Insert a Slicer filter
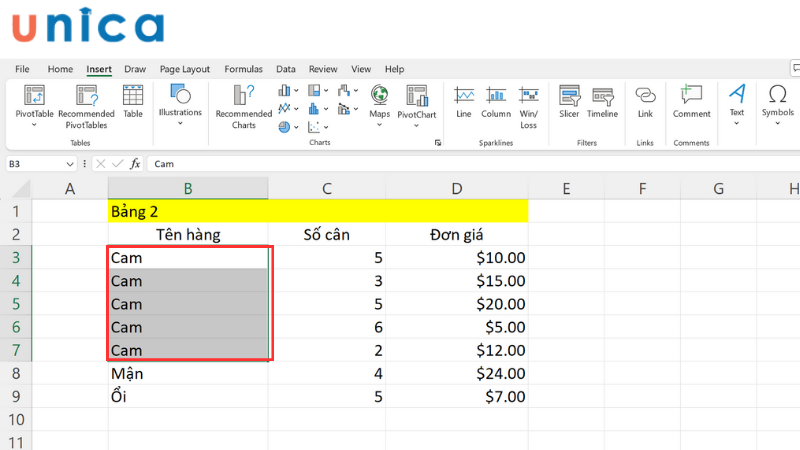Image resolution: width=800 pixels, height=450 pixels. [x=569, y=104]
